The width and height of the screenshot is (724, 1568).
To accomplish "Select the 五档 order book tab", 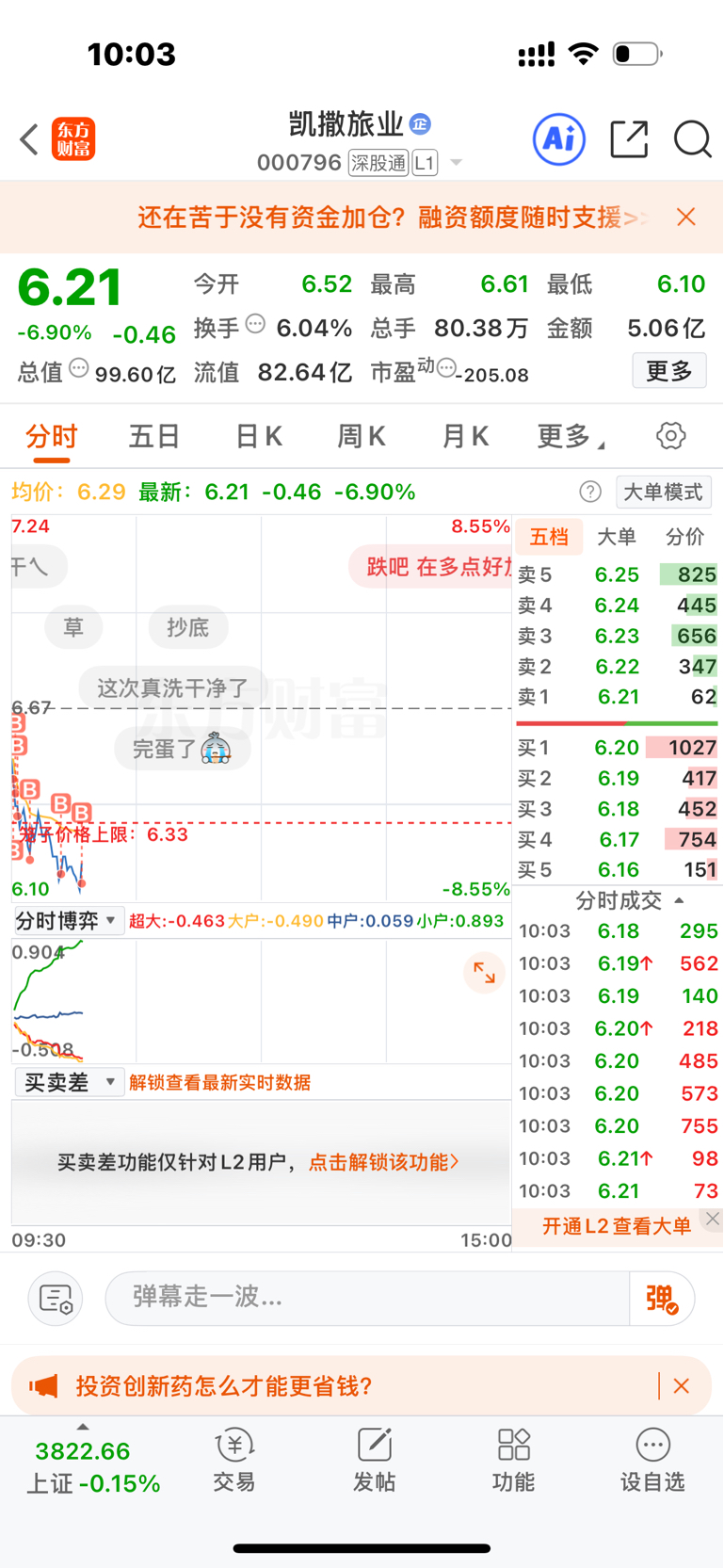I will [x=549, y=537].
